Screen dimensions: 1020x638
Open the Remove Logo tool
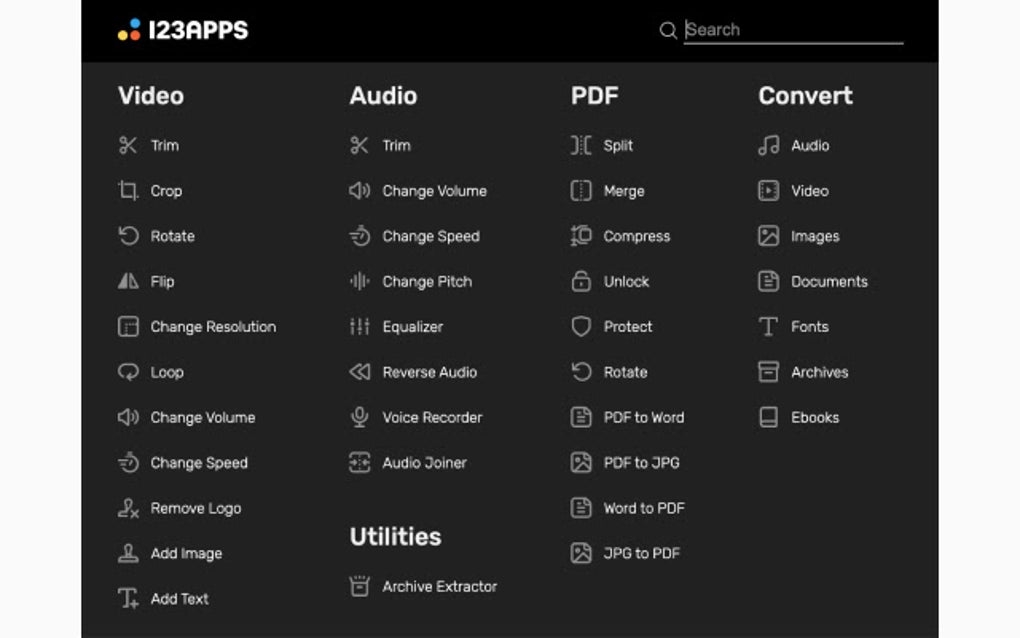[x=196, y=508]
